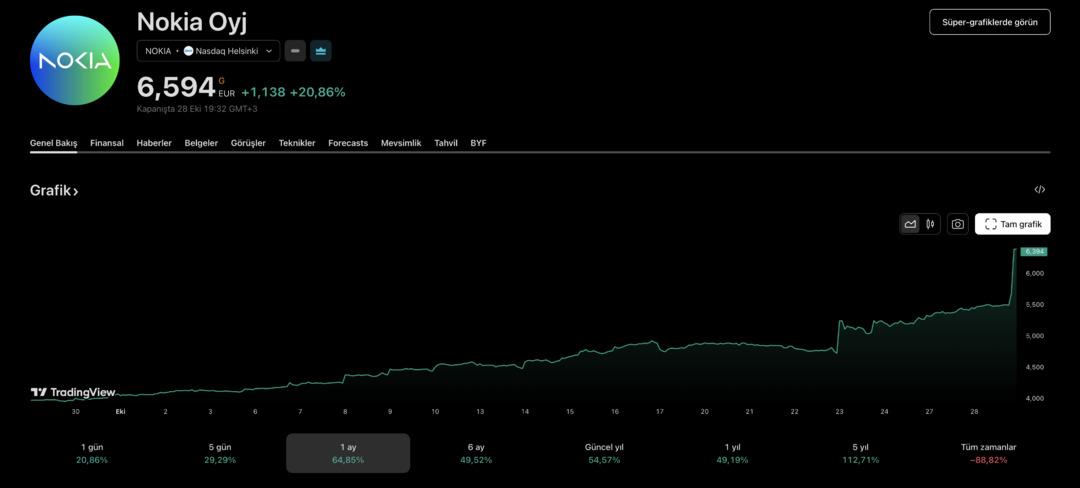
Task: Take a chart snapshot with camera icon
Action: (x=958, y=224)
